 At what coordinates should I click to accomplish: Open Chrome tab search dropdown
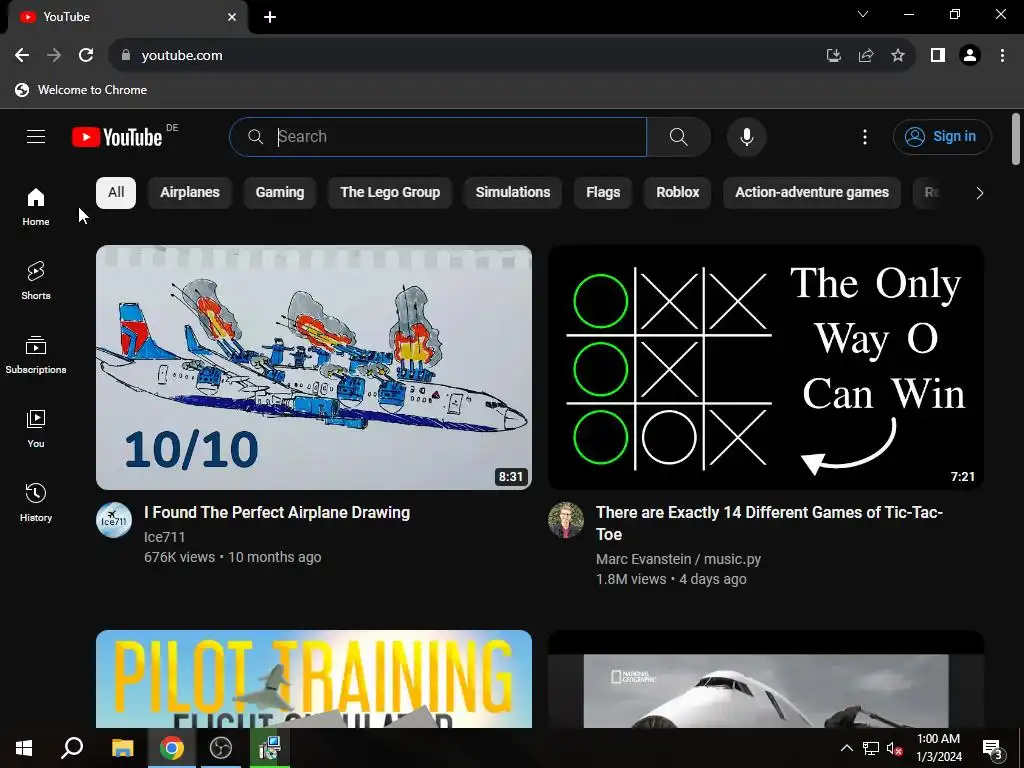pyautogui.click(x=863, y=14)
